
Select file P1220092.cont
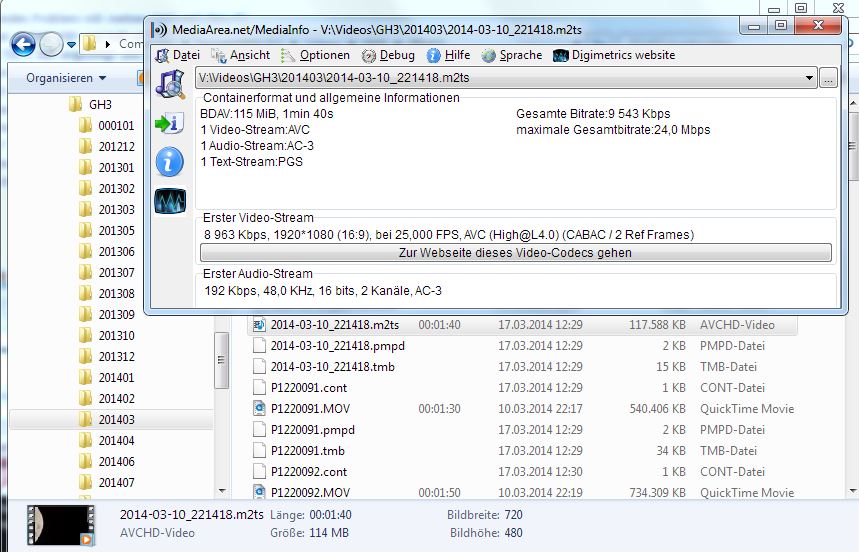523,472
